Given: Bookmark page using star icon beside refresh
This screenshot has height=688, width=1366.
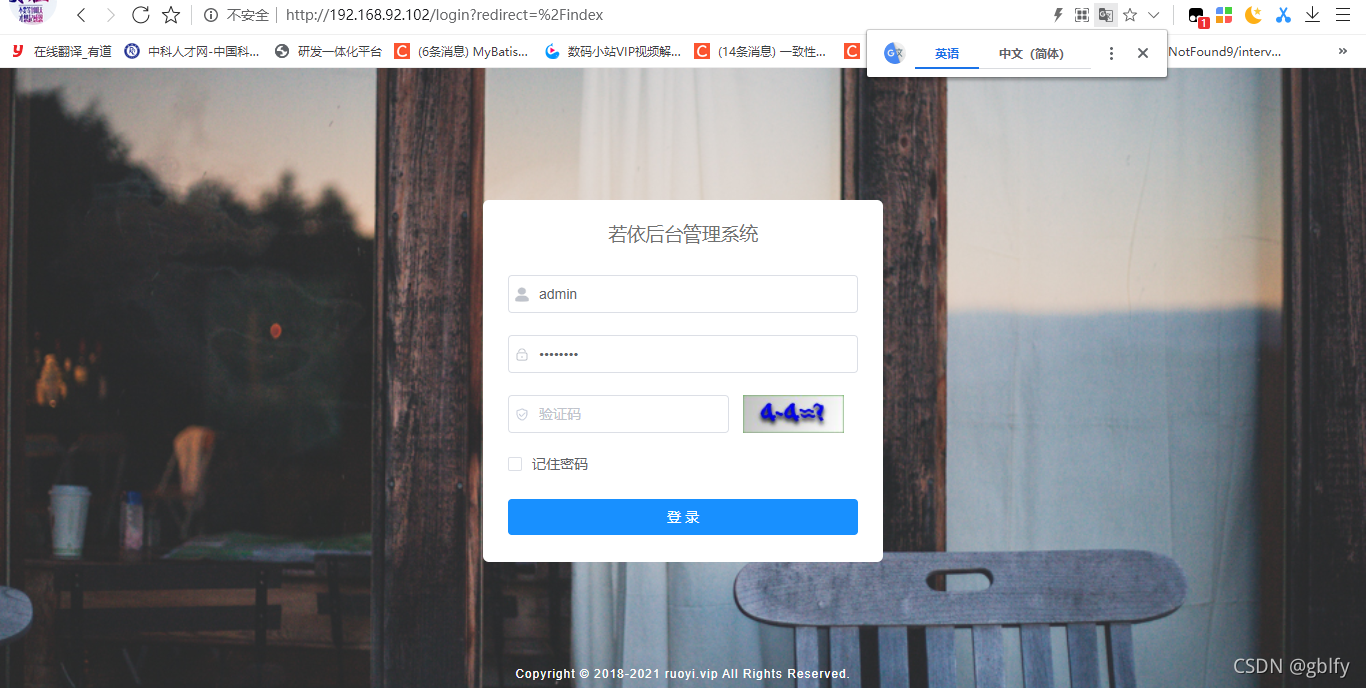Looking at the screenshot, I should [171, 15].
